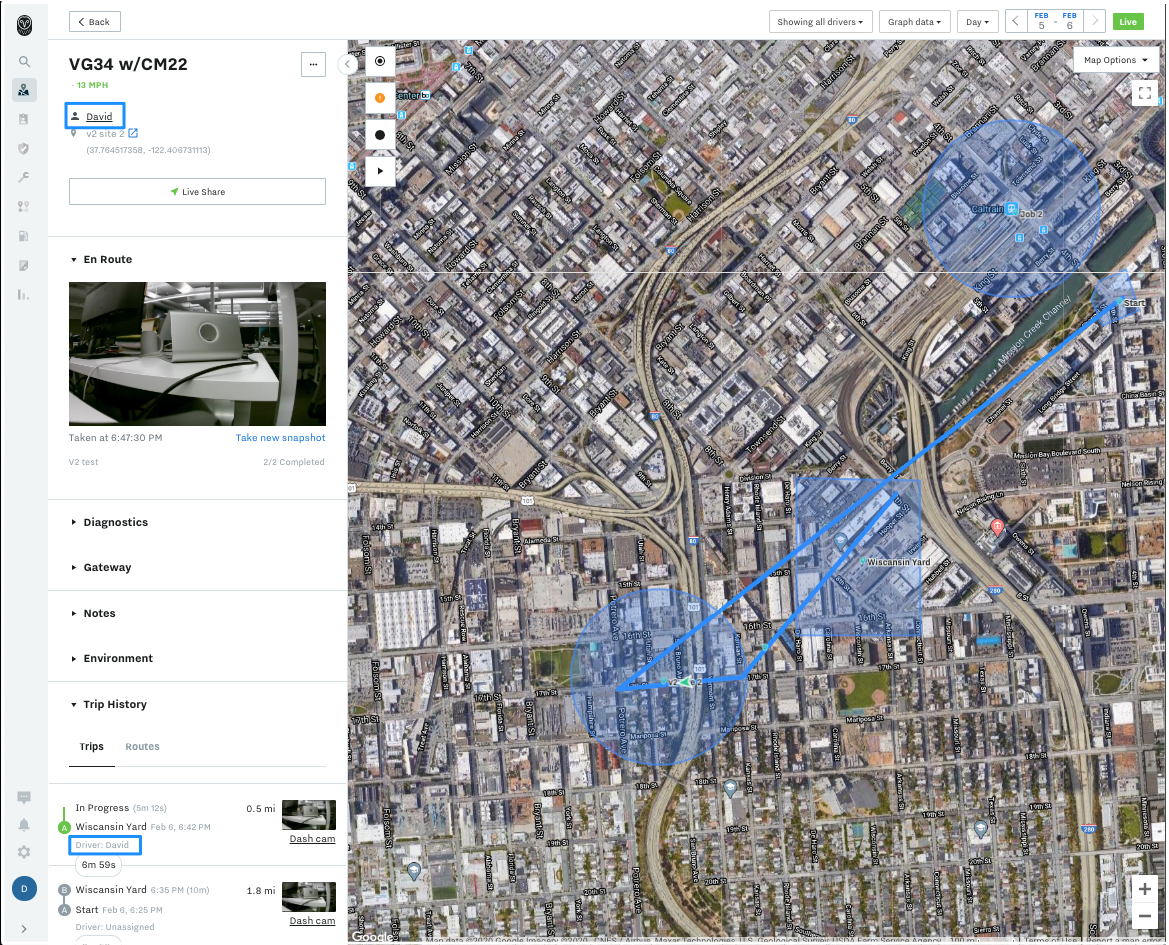Click Take new snapshot link
1169x945 pixels.
[x=280, y=438]
